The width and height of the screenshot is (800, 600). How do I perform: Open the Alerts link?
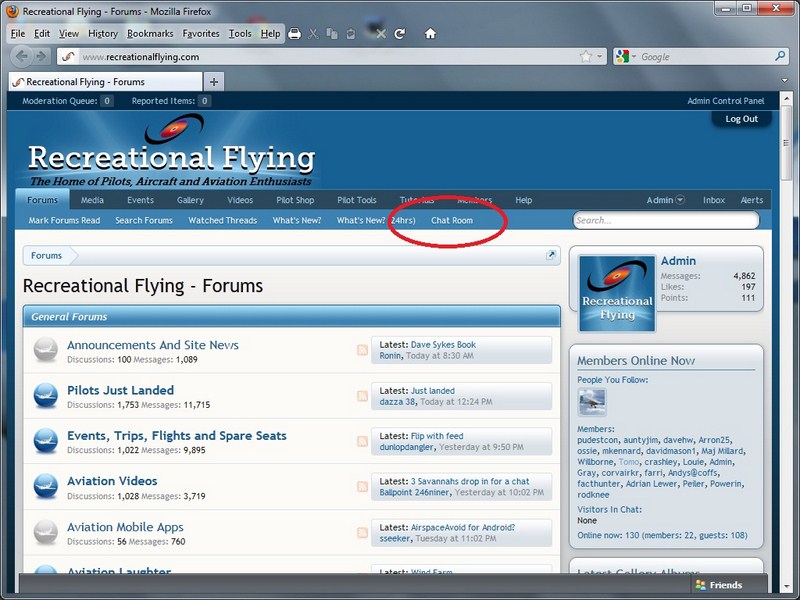pos(752,200)
